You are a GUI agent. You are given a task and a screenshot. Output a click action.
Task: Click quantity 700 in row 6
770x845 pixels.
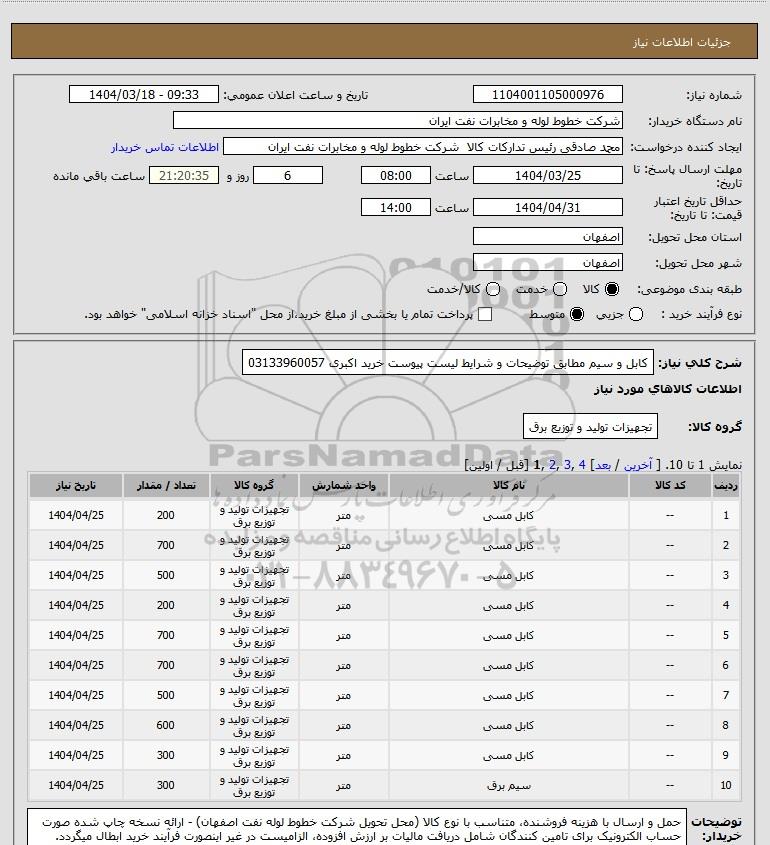(165, 666)
